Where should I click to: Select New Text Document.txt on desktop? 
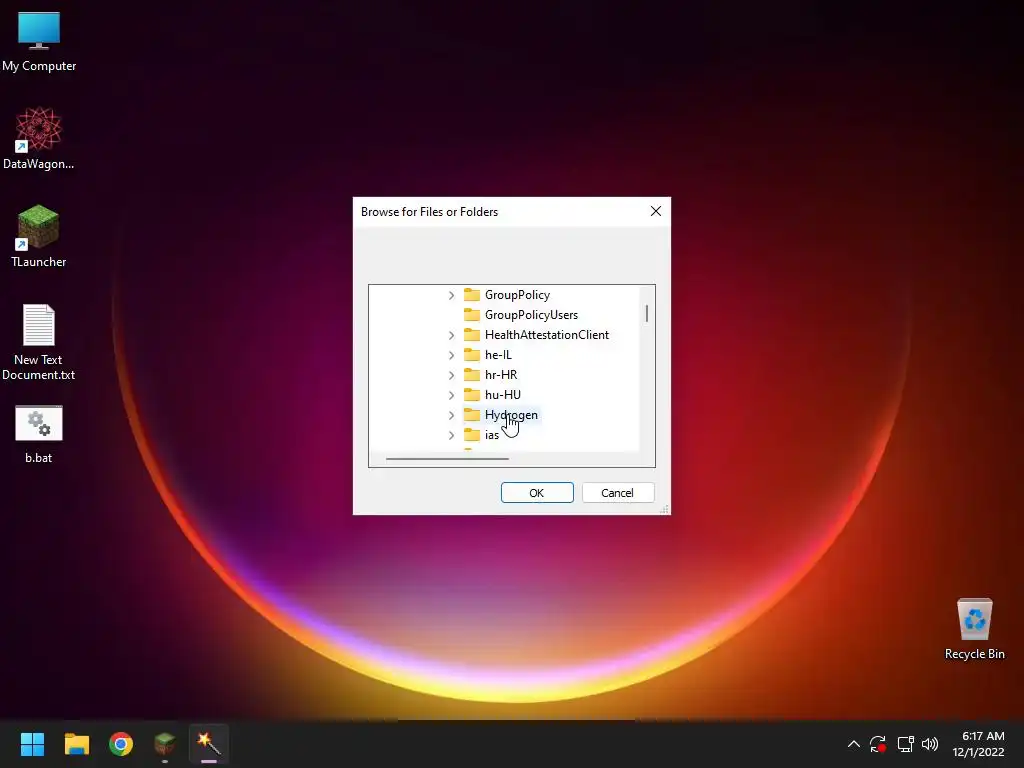[x=39, y=342]
